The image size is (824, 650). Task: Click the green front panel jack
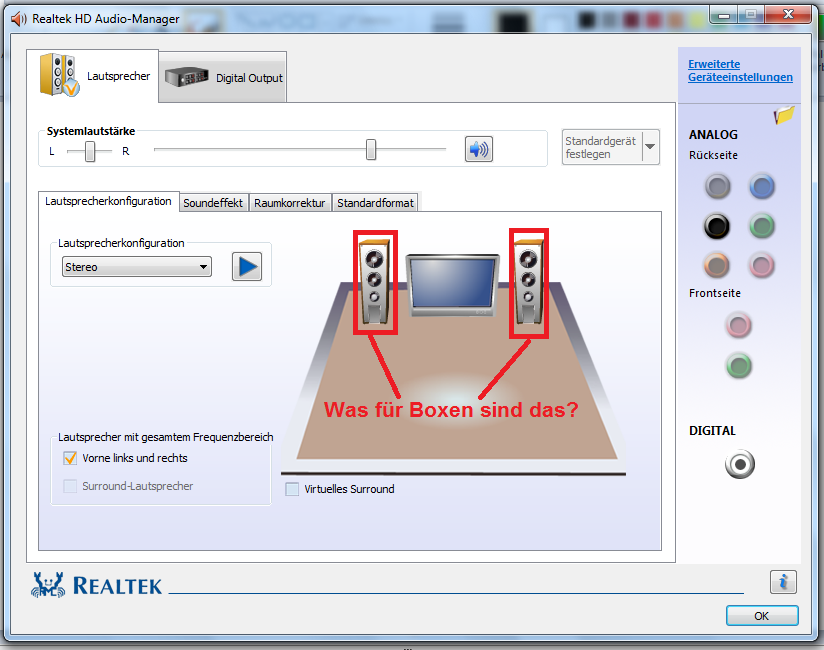point(739,366)
